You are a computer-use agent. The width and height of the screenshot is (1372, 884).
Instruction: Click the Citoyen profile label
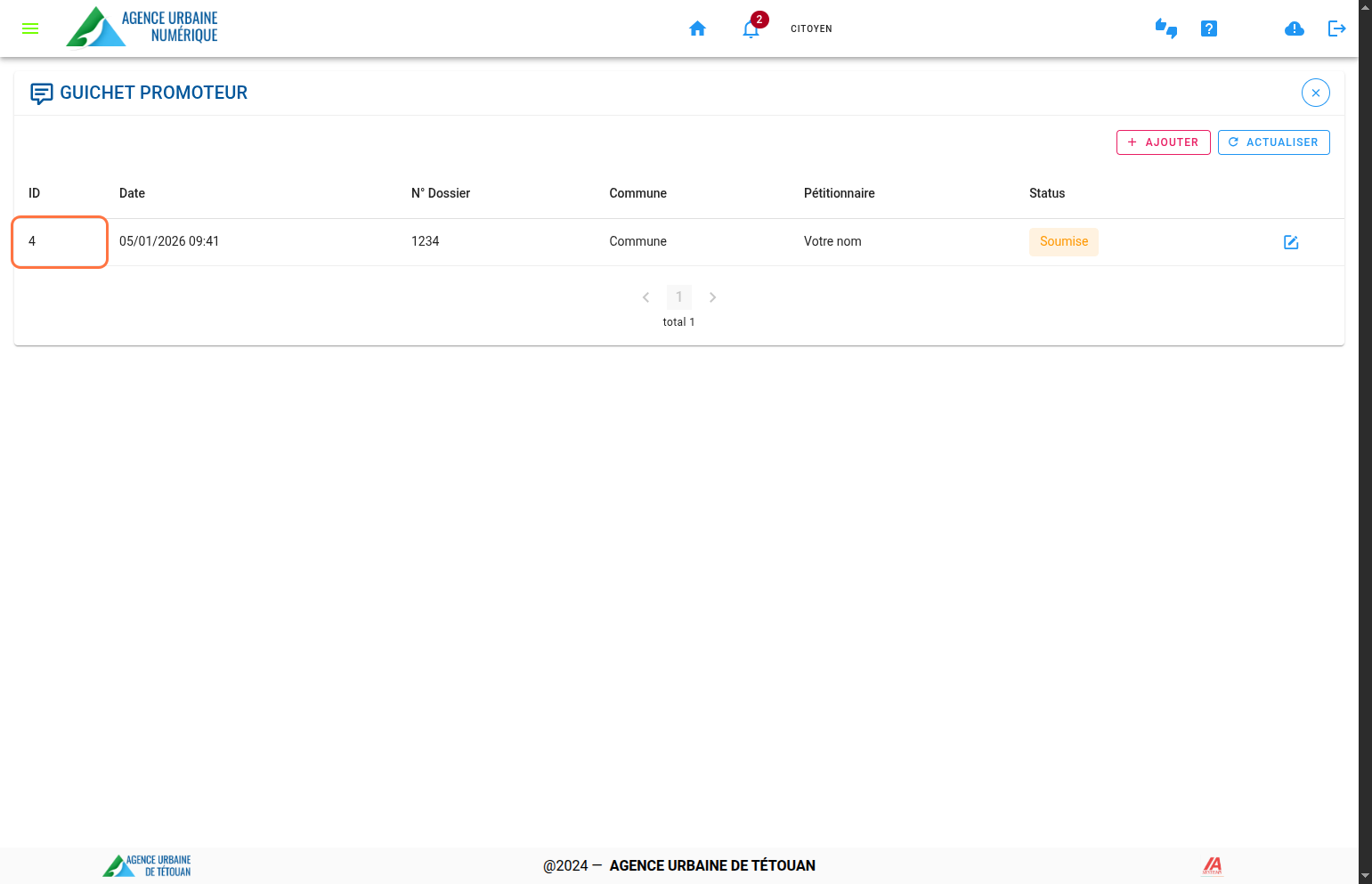[x=811, y=28]
